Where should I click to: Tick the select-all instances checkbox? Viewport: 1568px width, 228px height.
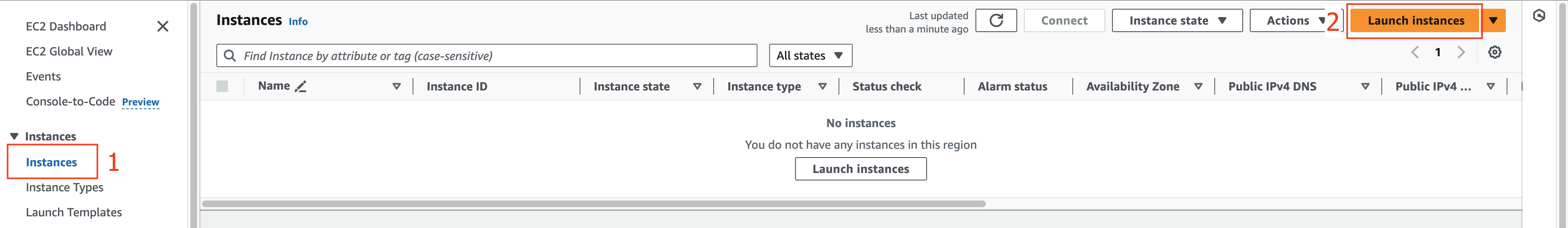(222, 86)
